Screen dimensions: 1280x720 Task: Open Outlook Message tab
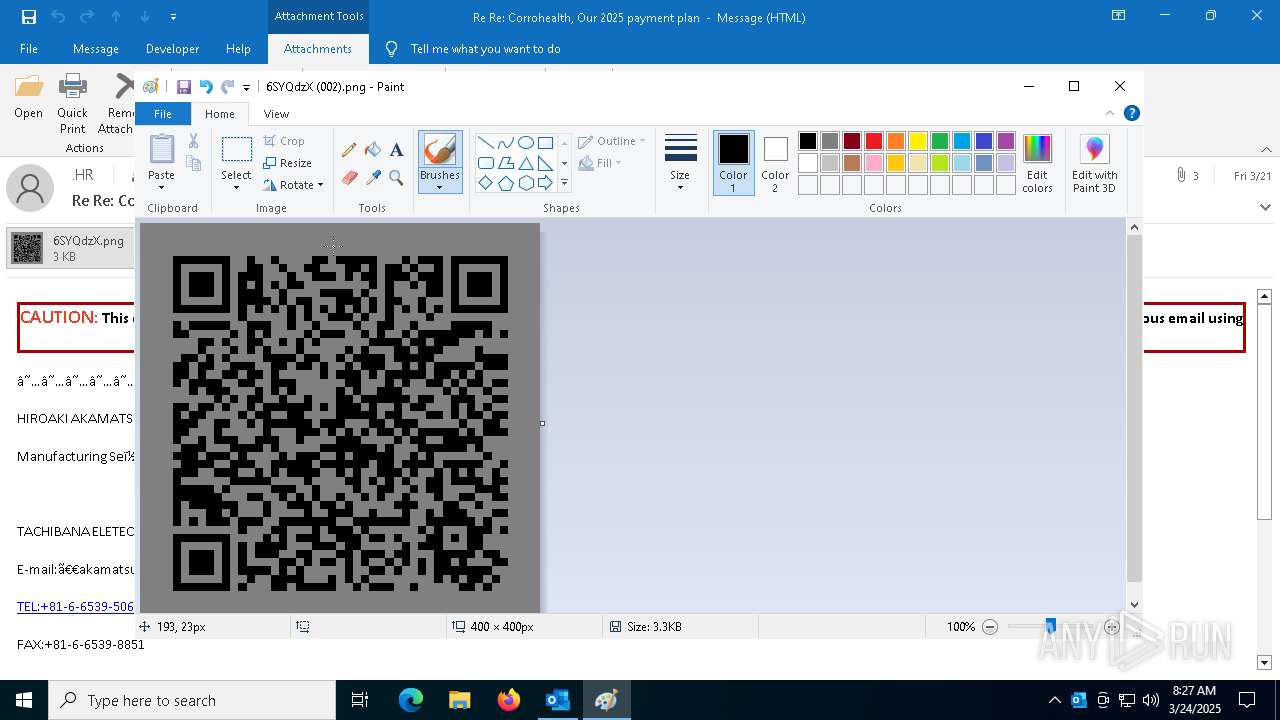(x=96, y=48)
